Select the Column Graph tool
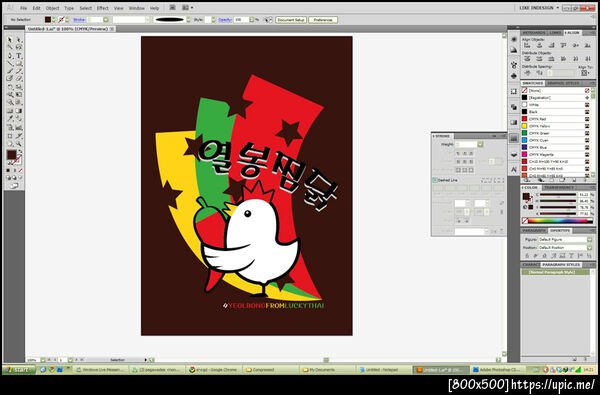This screenshot has height=395, width=600. (19, 127)
